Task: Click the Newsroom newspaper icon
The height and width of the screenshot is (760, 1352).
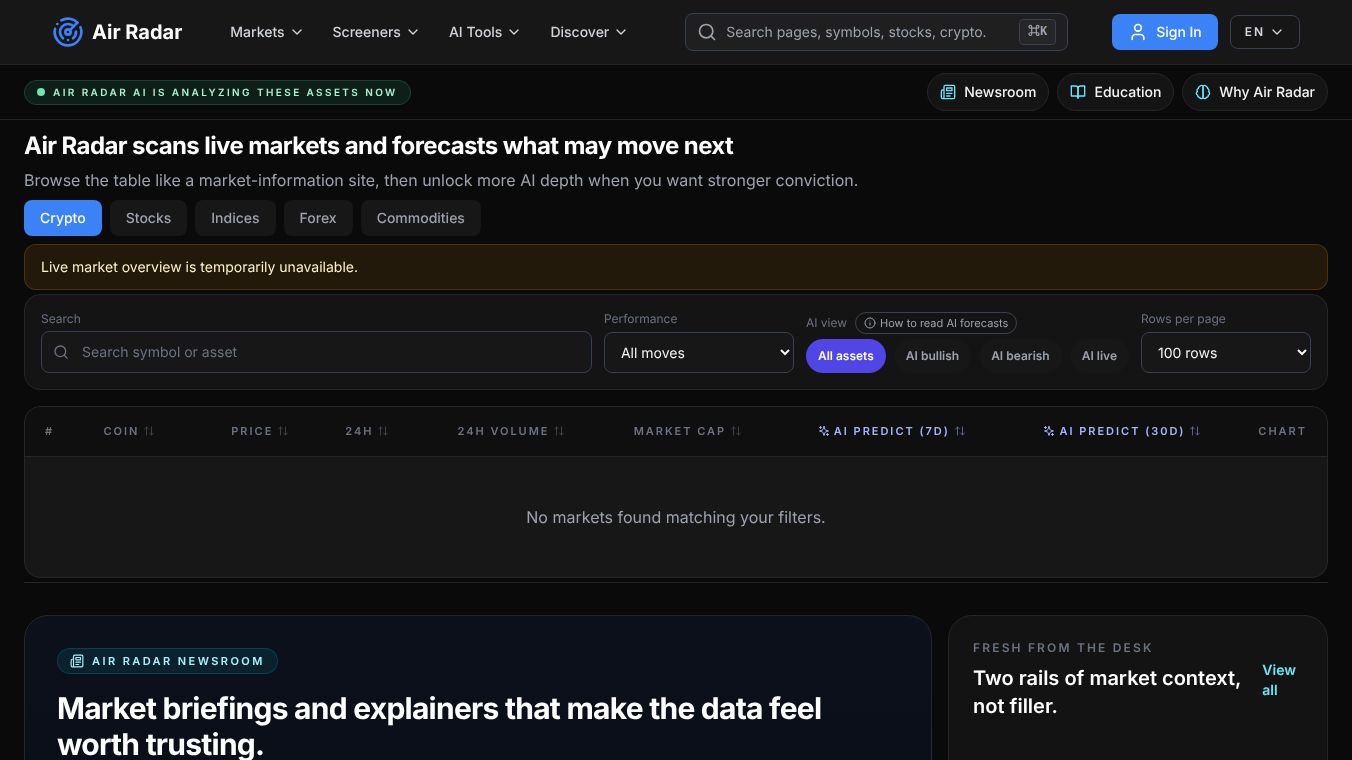Action: (x=948, y=92)
